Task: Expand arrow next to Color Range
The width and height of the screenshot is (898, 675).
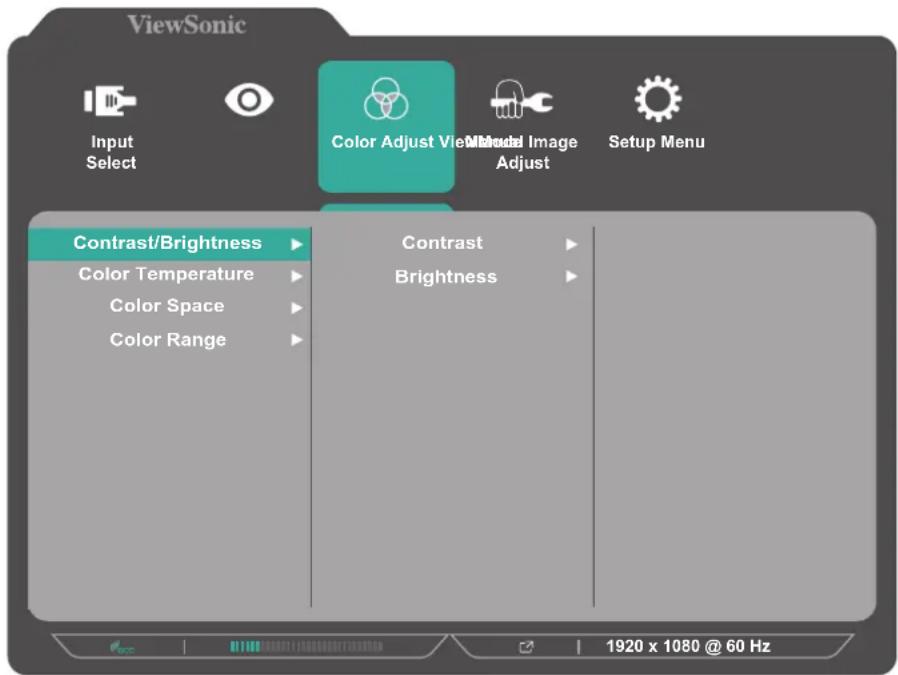Action: (296, 340)
